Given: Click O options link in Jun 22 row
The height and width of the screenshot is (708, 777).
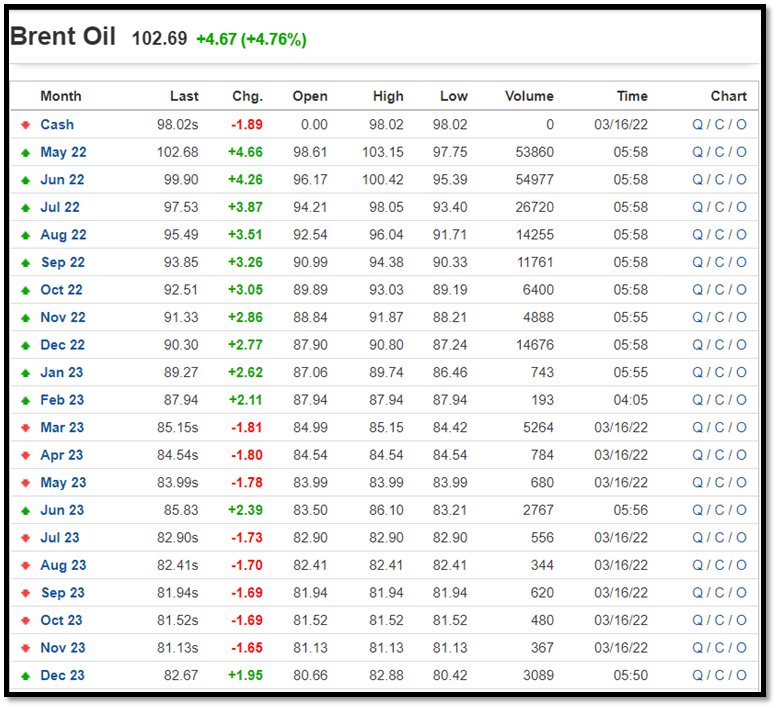Looking at the screenshot, I should pos(741,179).
